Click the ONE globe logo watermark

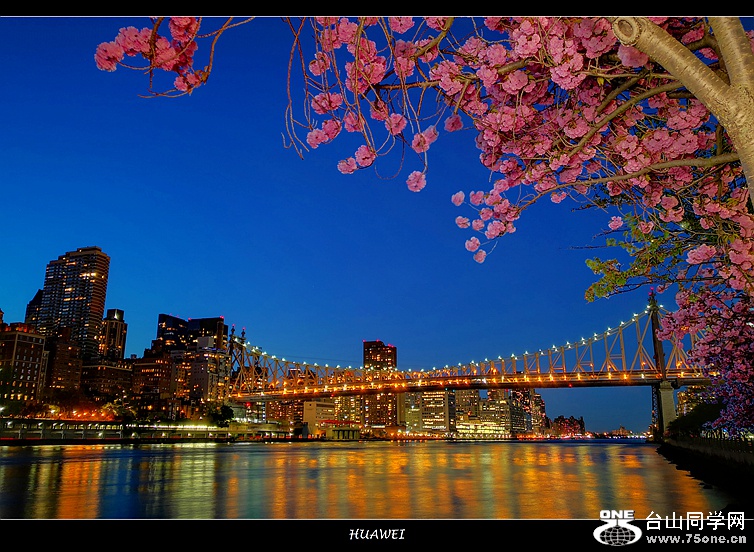point(617,528)
